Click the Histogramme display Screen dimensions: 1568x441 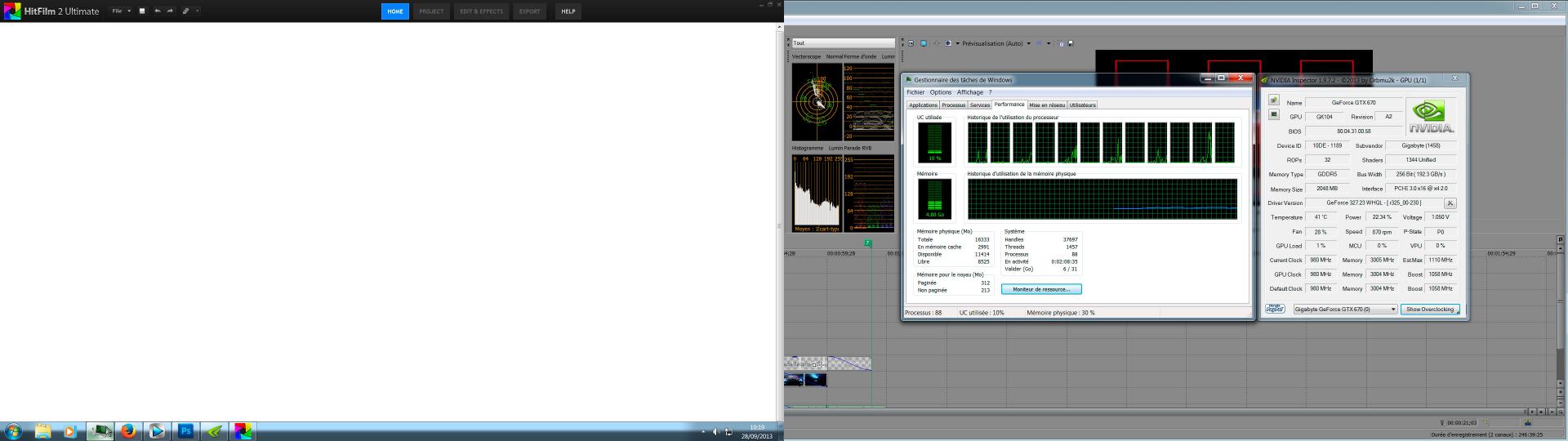(817, 194)
